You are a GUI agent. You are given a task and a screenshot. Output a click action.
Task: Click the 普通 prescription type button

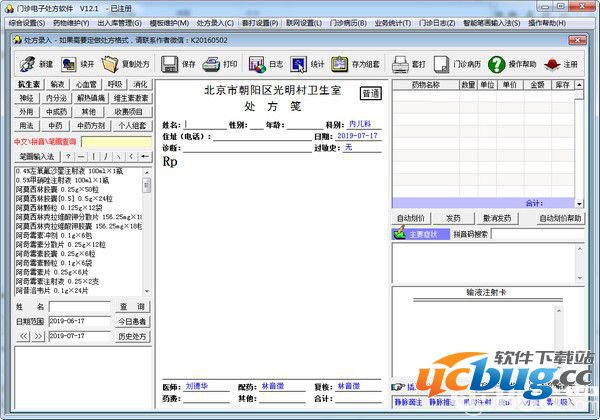[370, 93]
